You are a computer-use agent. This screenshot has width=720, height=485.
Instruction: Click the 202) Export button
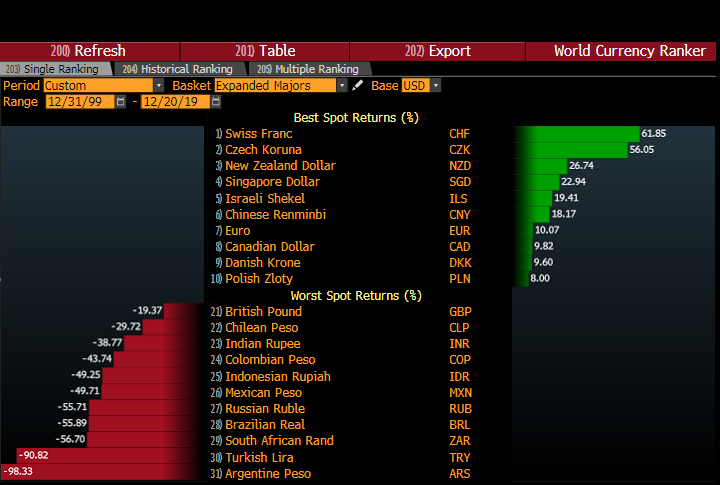437,51
